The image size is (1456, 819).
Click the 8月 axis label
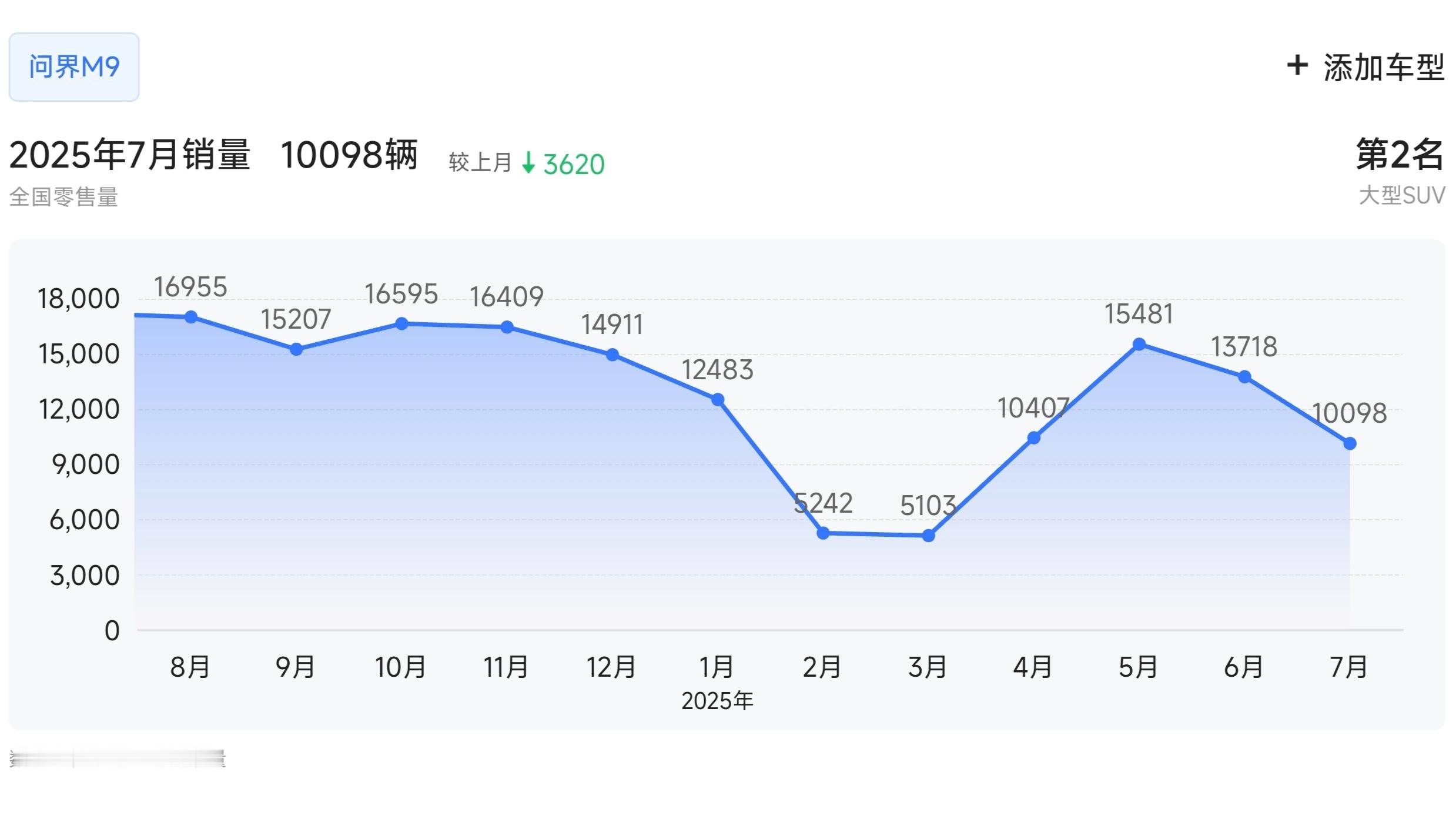190,667
